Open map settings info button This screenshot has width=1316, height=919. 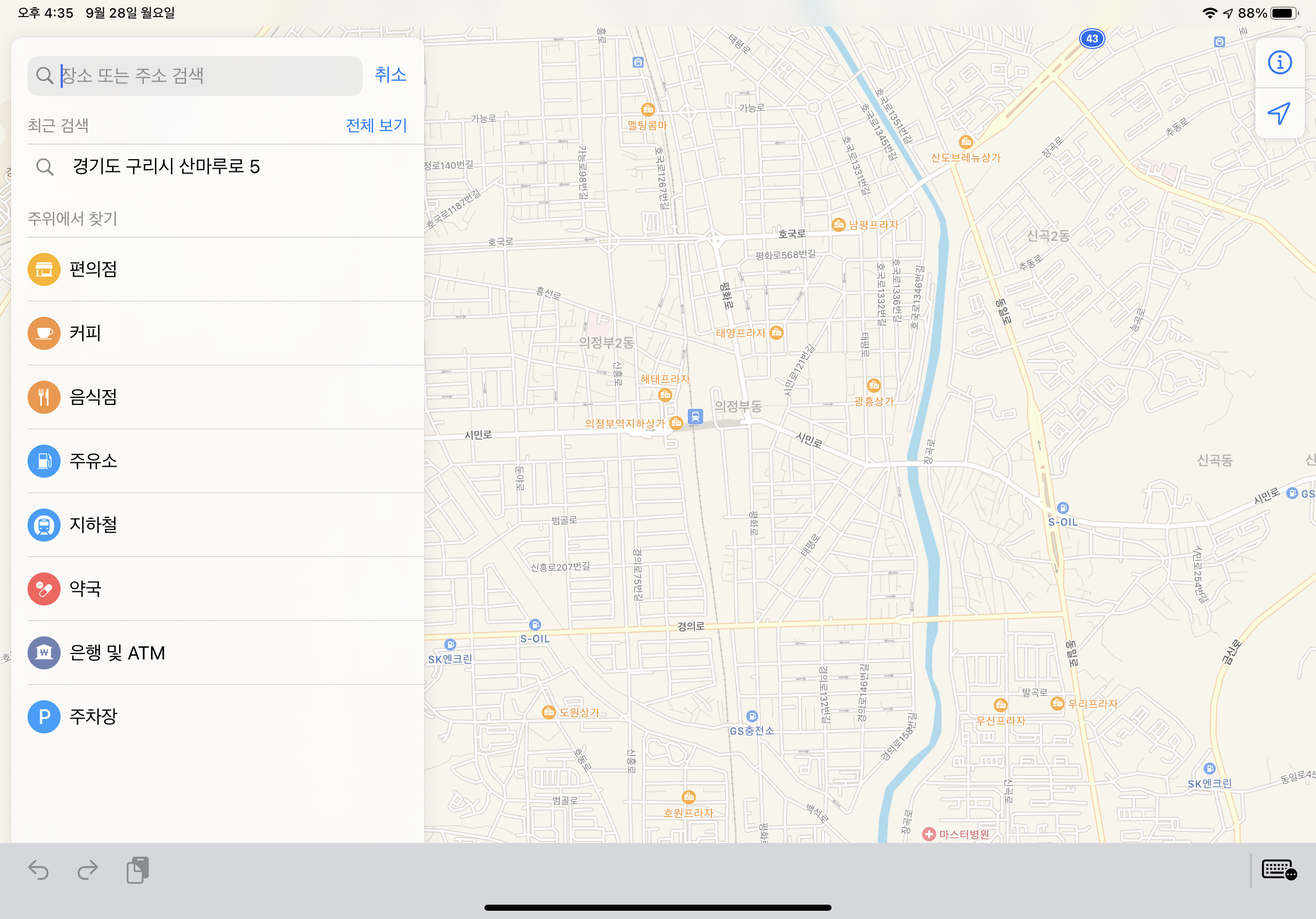point(1279,62)
